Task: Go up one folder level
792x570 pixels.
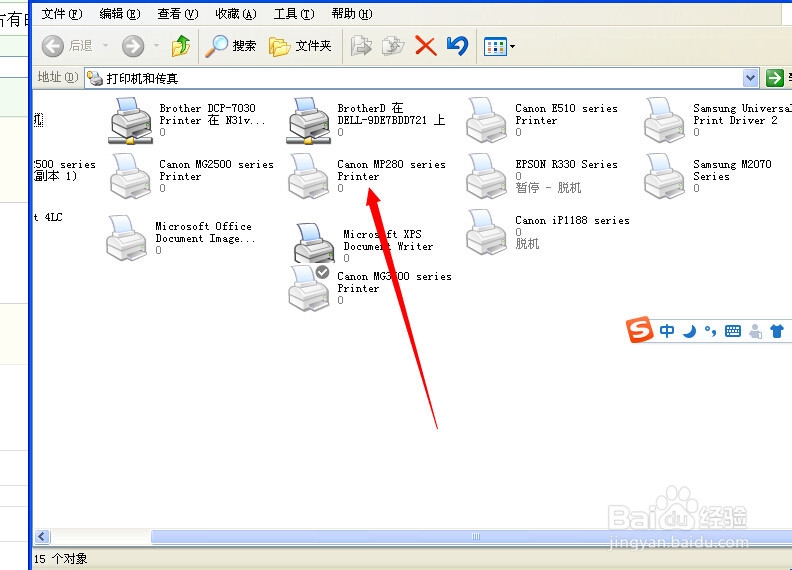Action: tap(181, 46)
